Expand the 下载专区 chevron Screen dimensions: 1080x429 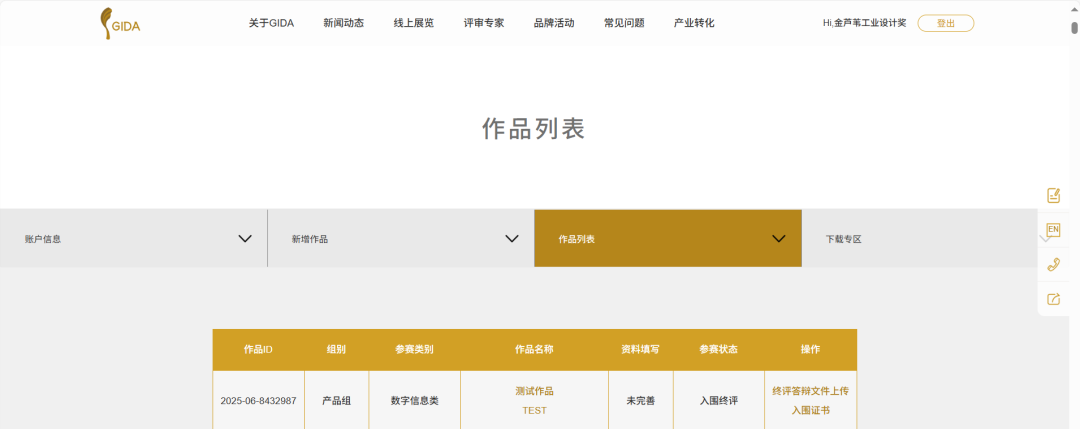(x=1045, y=239)
